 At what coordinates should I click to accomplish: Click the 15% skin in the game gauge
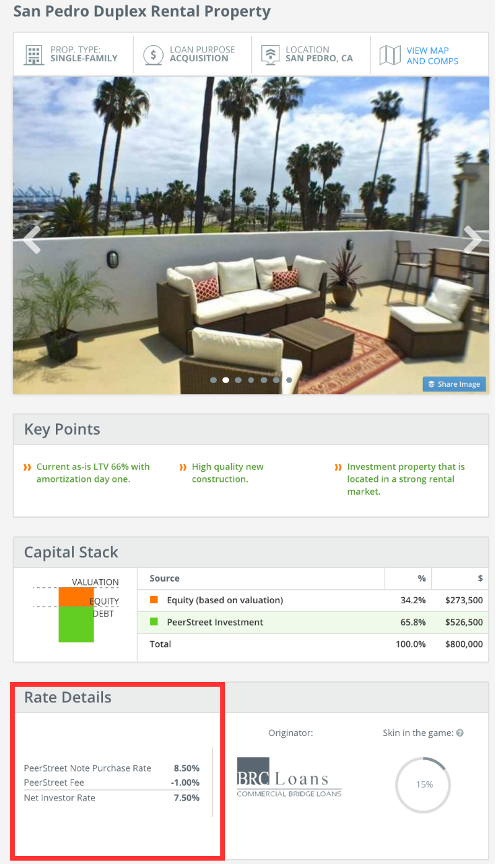point(423,785)
